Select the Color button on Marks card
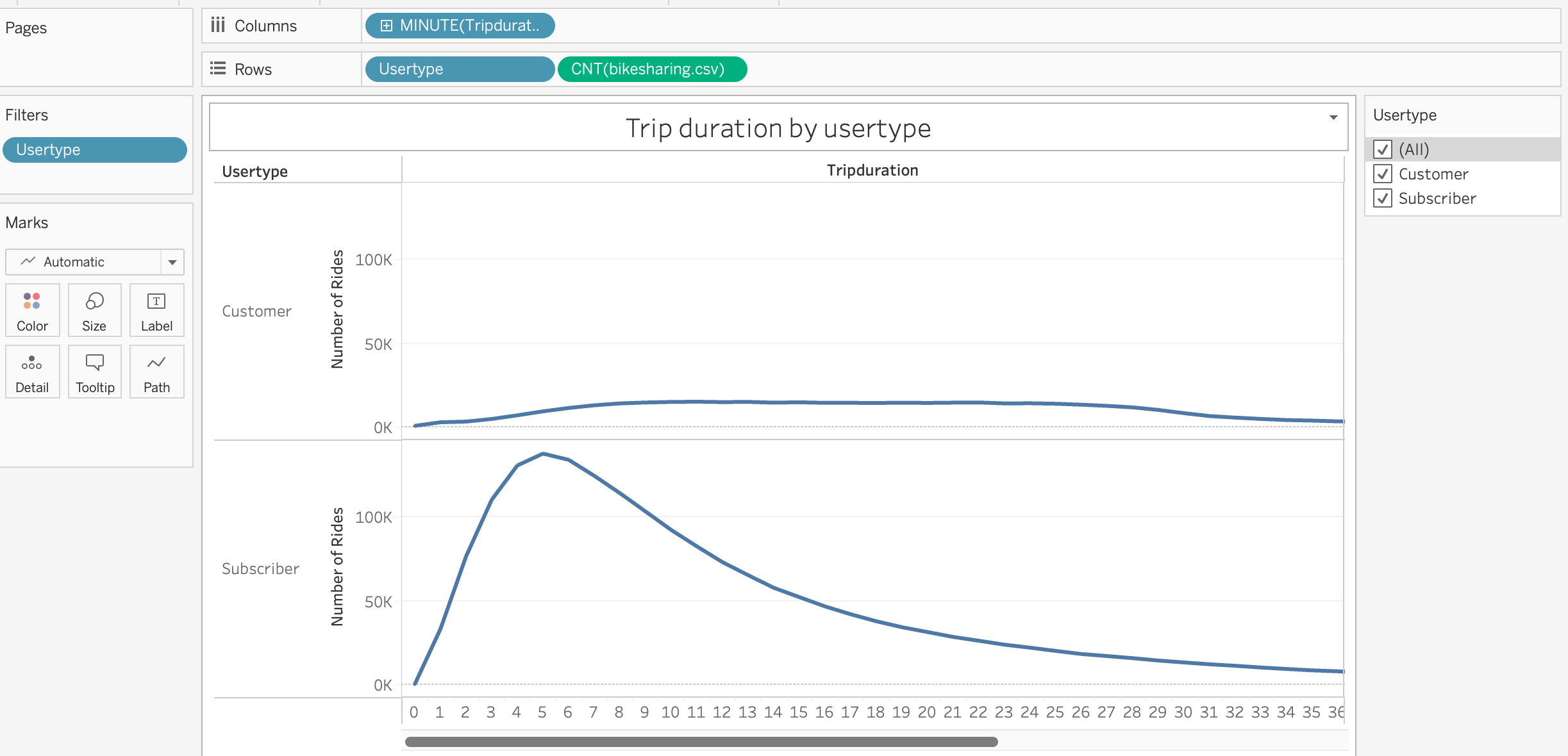 coord(31,310)
